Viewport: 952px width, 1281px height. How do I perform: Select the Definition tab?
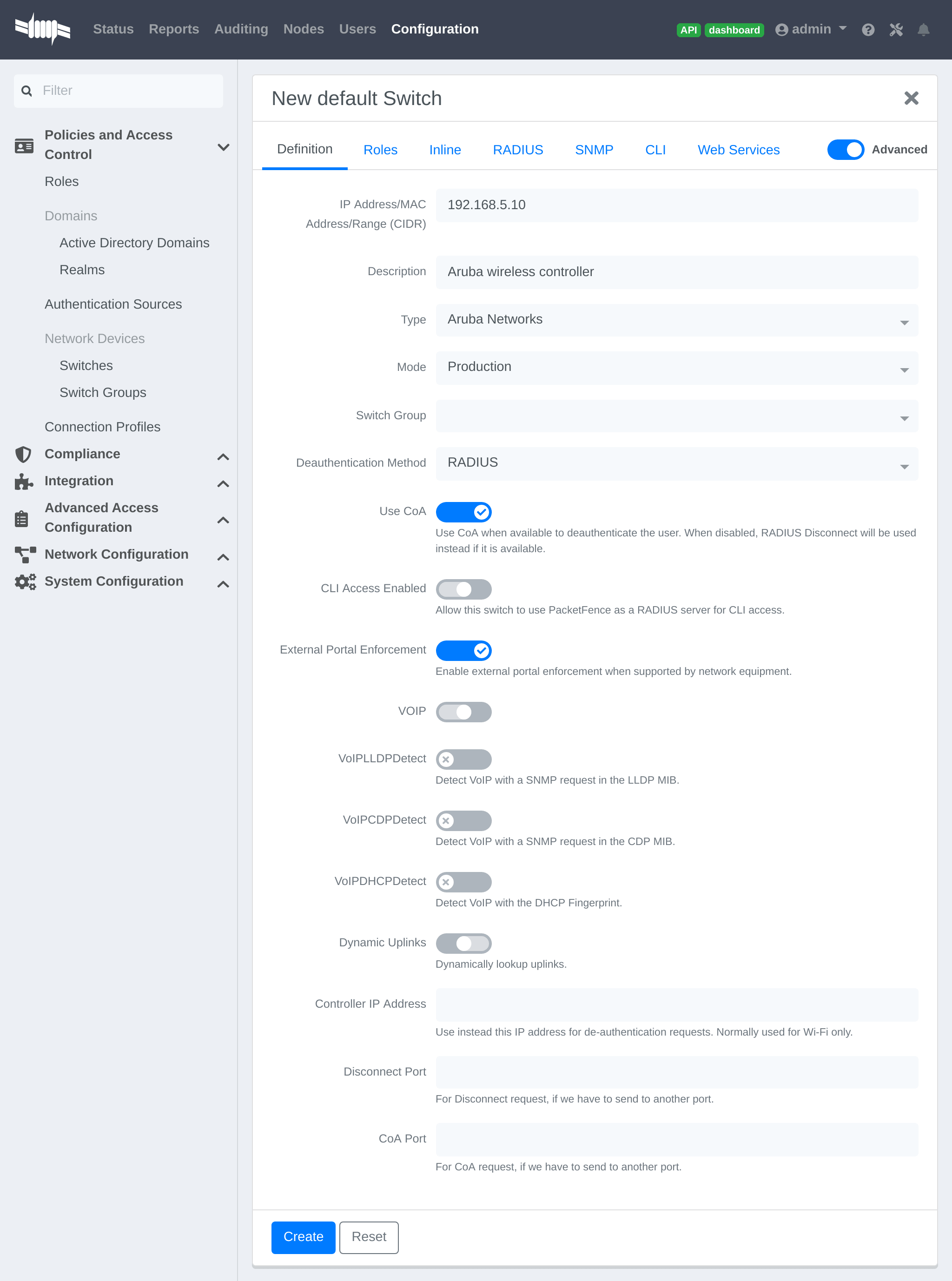[x=304, y=150]
